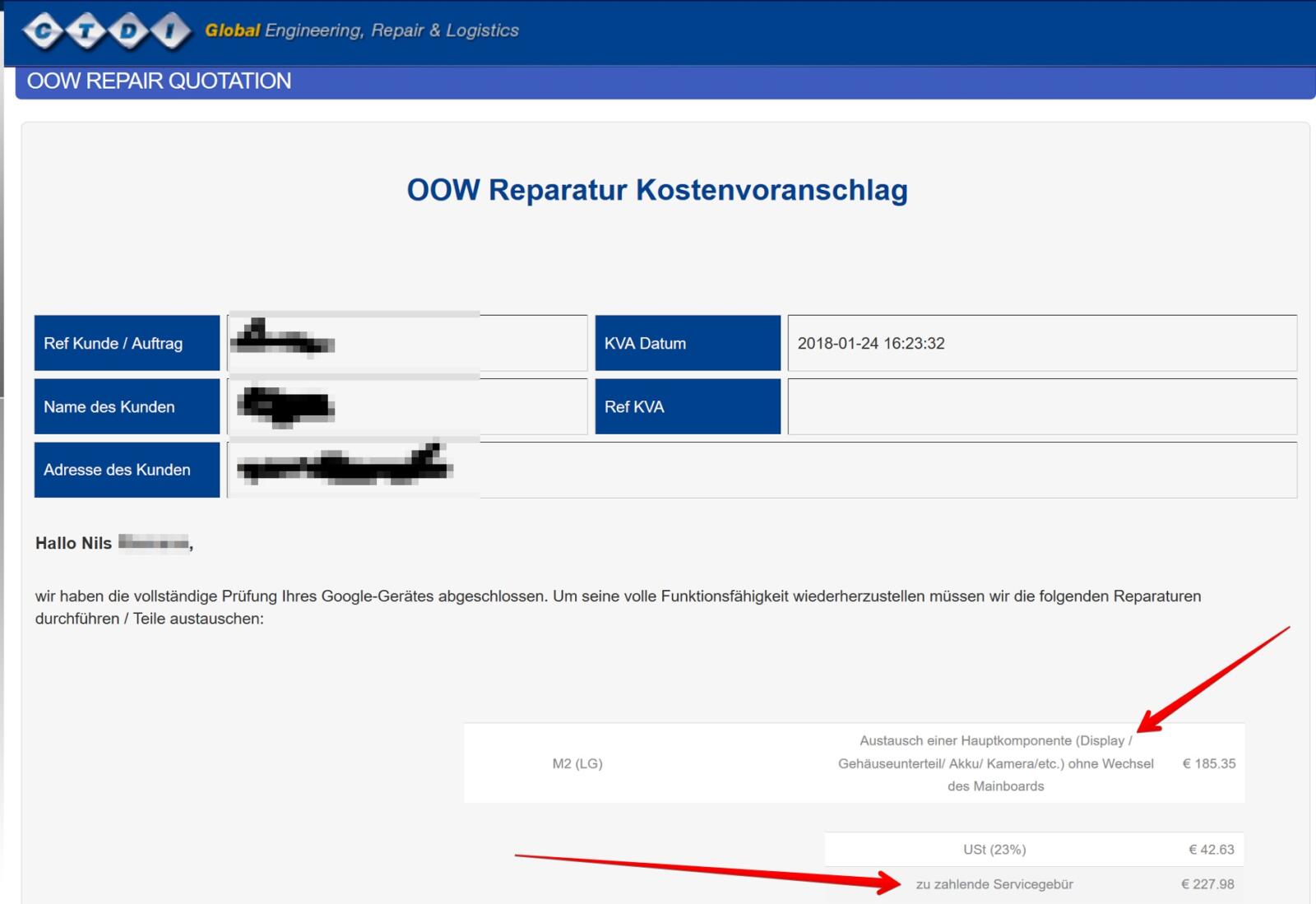Click the € 227.98 total service fee
1316x904 pixels.
pos(1207,884)
